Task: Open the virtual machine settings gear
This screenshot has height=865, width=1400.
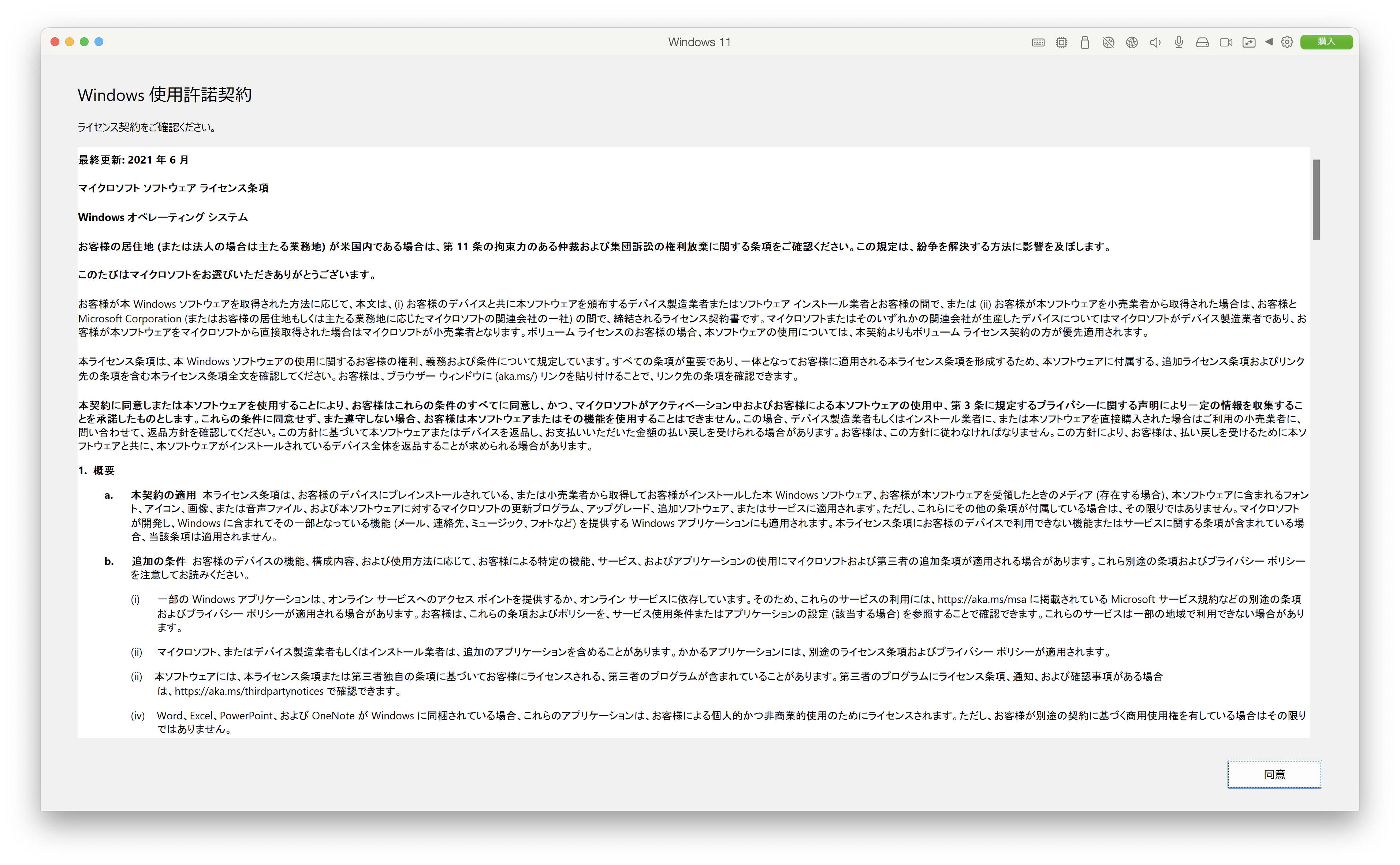Action: pyautogui.click(x=1287, y=42)
